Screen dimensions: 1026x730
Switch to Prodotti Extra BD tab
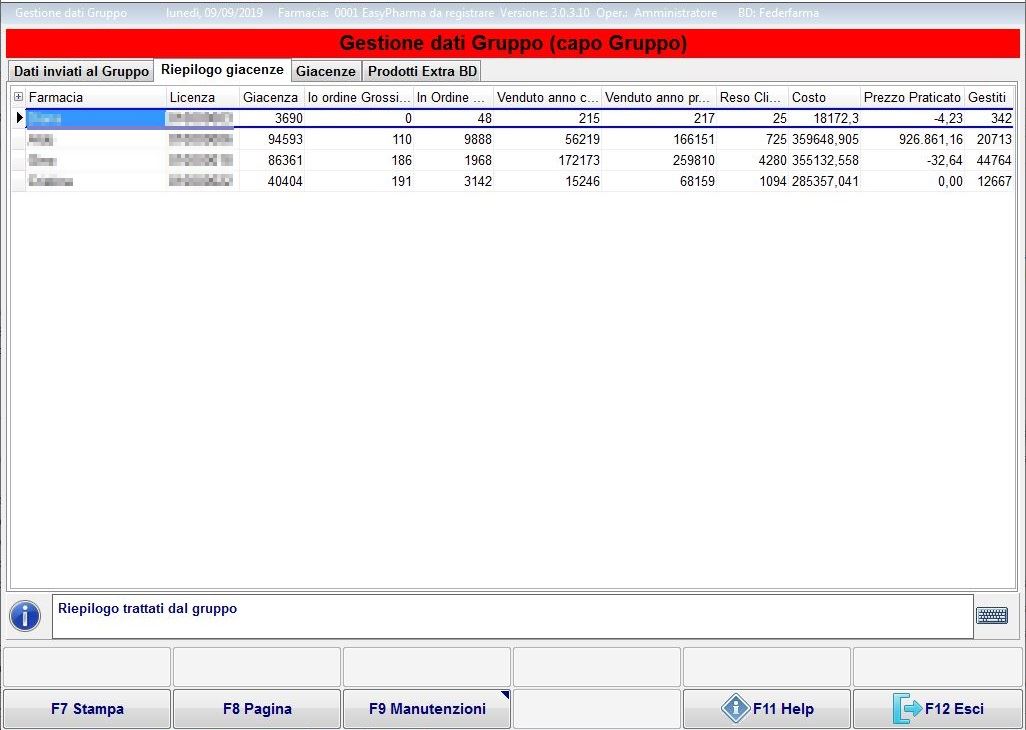[422, 72]
